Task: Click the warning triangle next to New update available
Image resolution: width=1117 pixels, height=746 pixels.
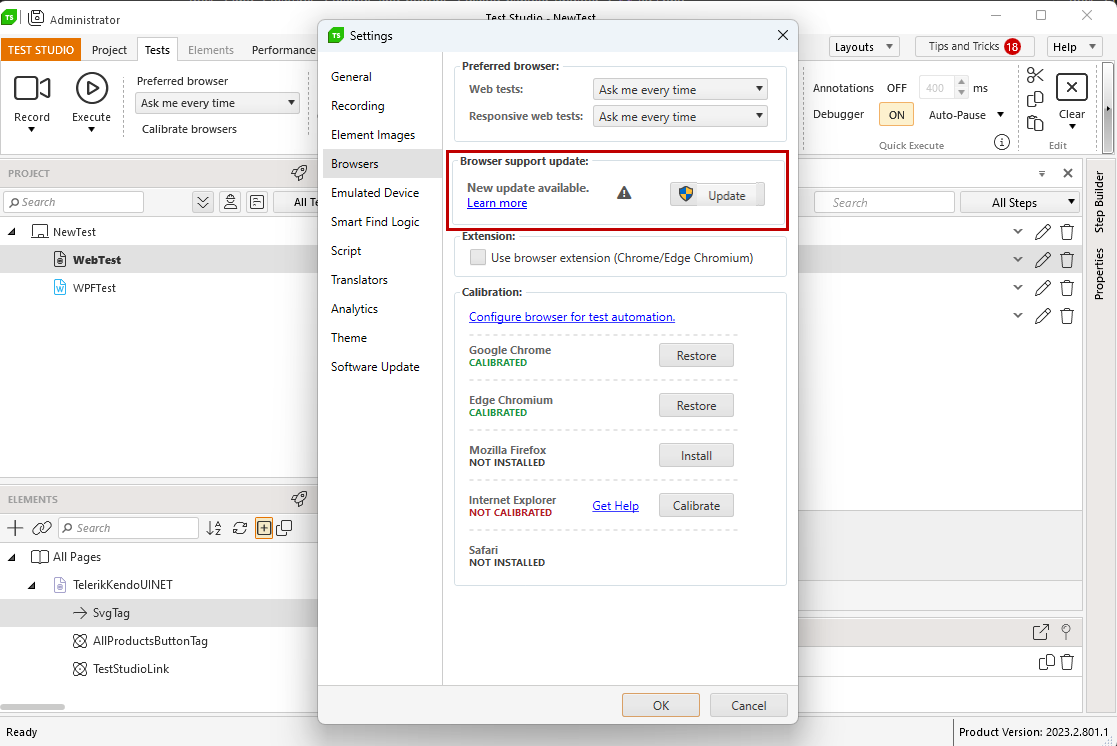Action: tap(624, 193)
